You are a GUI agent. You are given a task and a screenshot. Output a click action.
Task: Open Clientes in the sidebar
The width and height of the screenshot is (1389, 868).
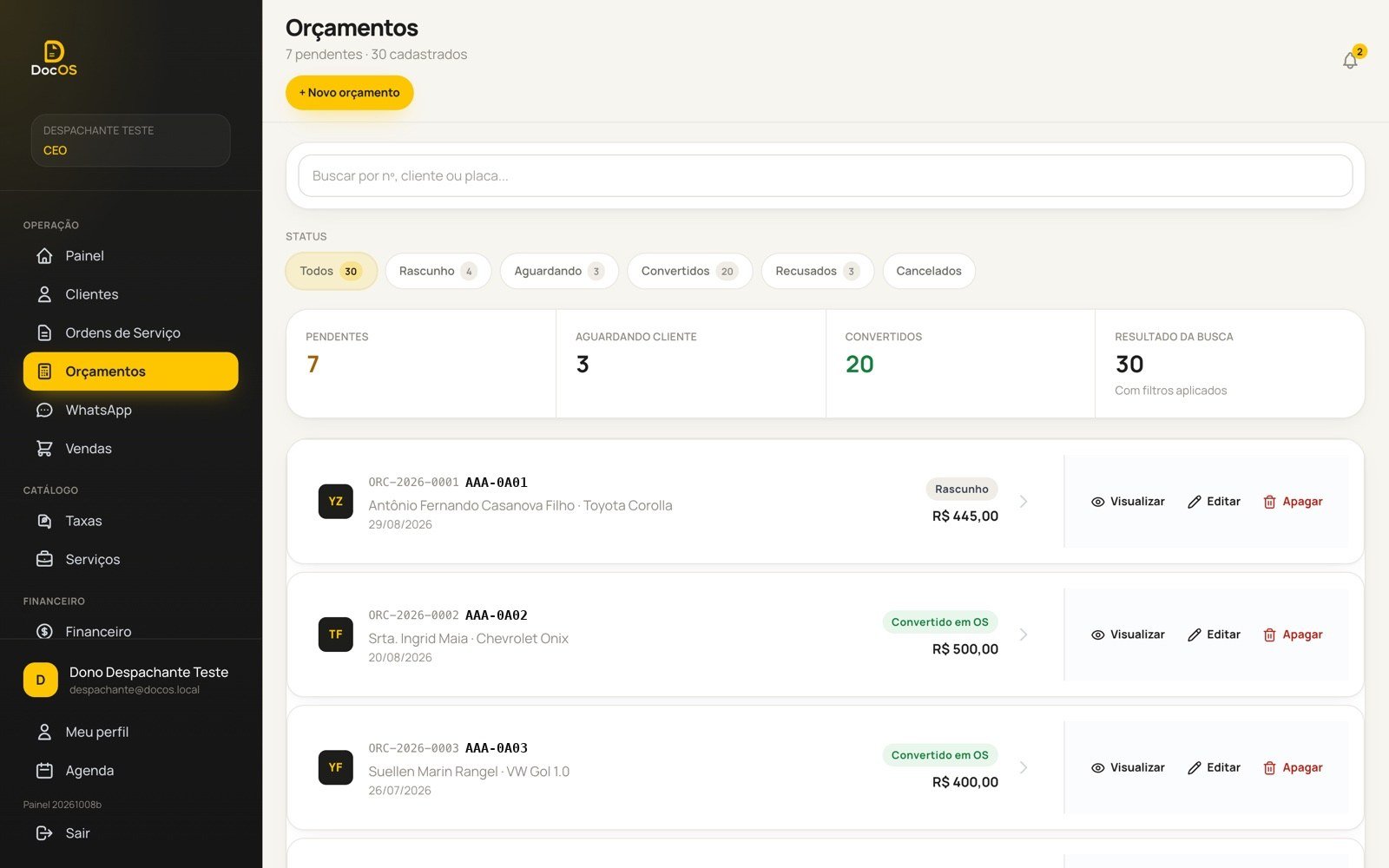[x=130, y=294]
